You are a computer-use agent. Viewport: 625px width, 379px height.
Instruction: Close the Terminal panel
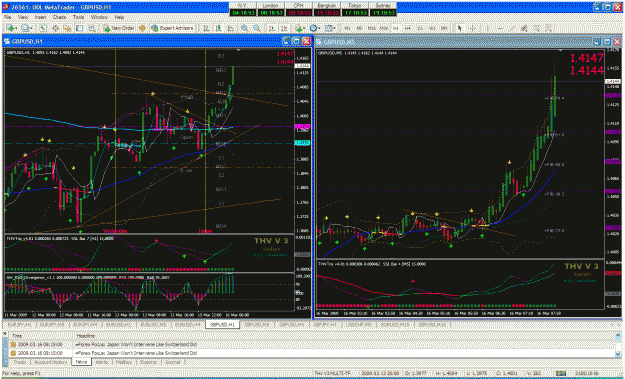coord(5,333)
